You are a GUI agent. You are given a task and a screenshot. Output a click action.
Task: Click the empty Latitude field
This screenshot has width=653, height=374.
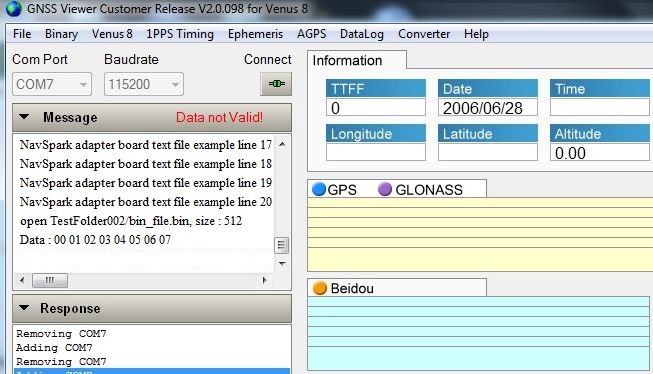coord(488,152)
